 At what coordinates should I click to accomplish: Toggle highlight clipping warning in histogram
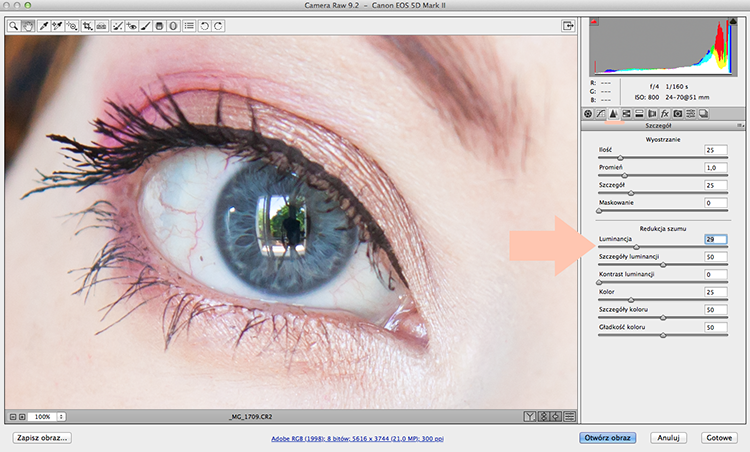[733, 22]
